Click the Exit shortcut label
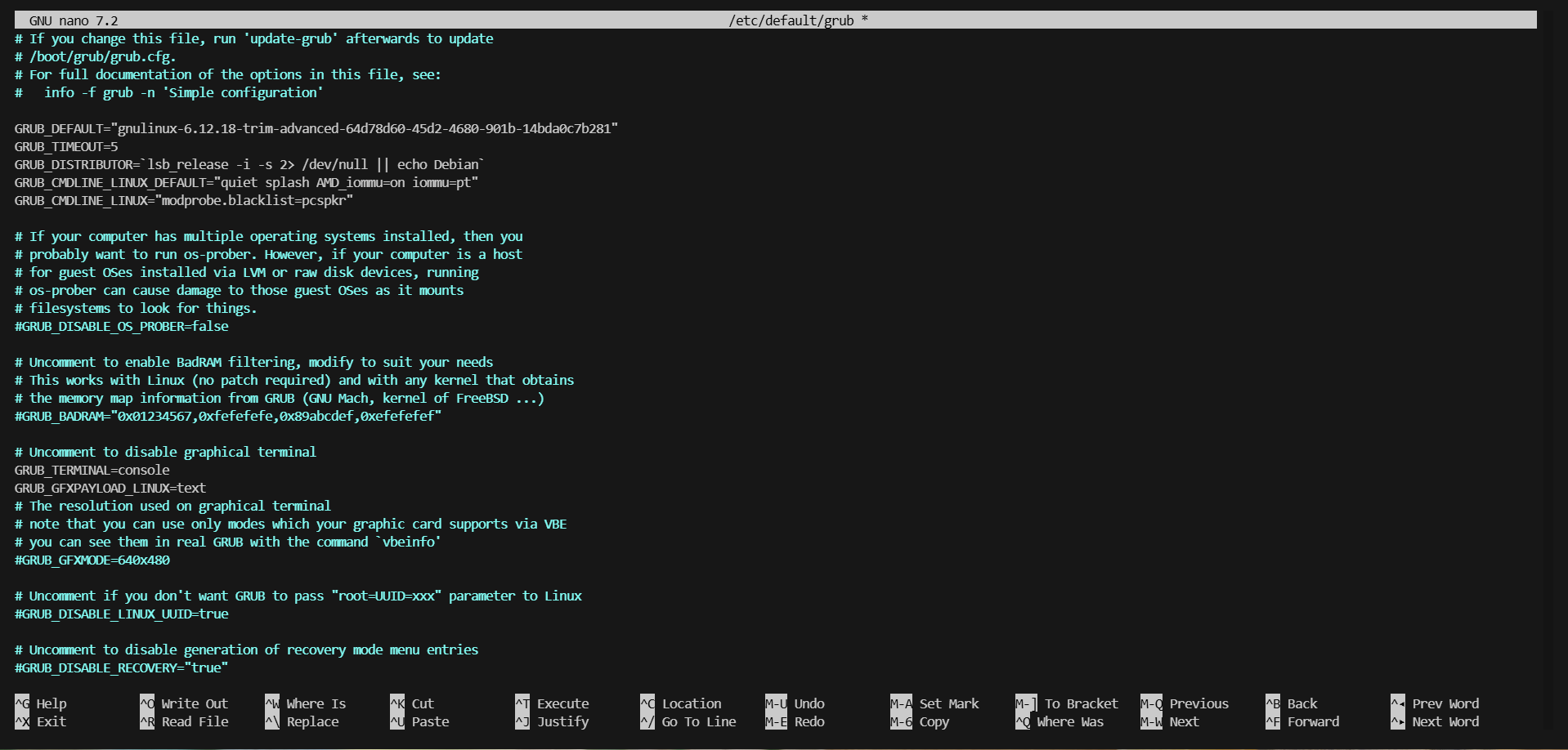Viewport: 1568px width, 750px height. click(x=41, y=721)
